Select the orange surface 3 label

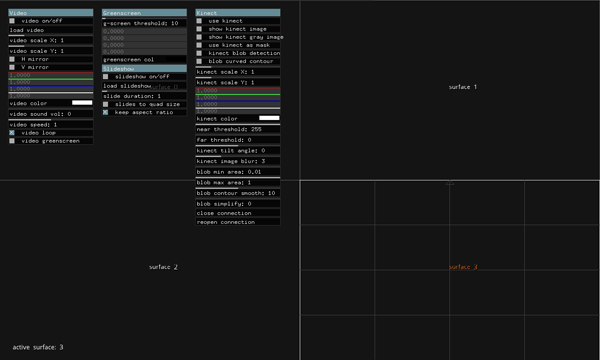463,267
